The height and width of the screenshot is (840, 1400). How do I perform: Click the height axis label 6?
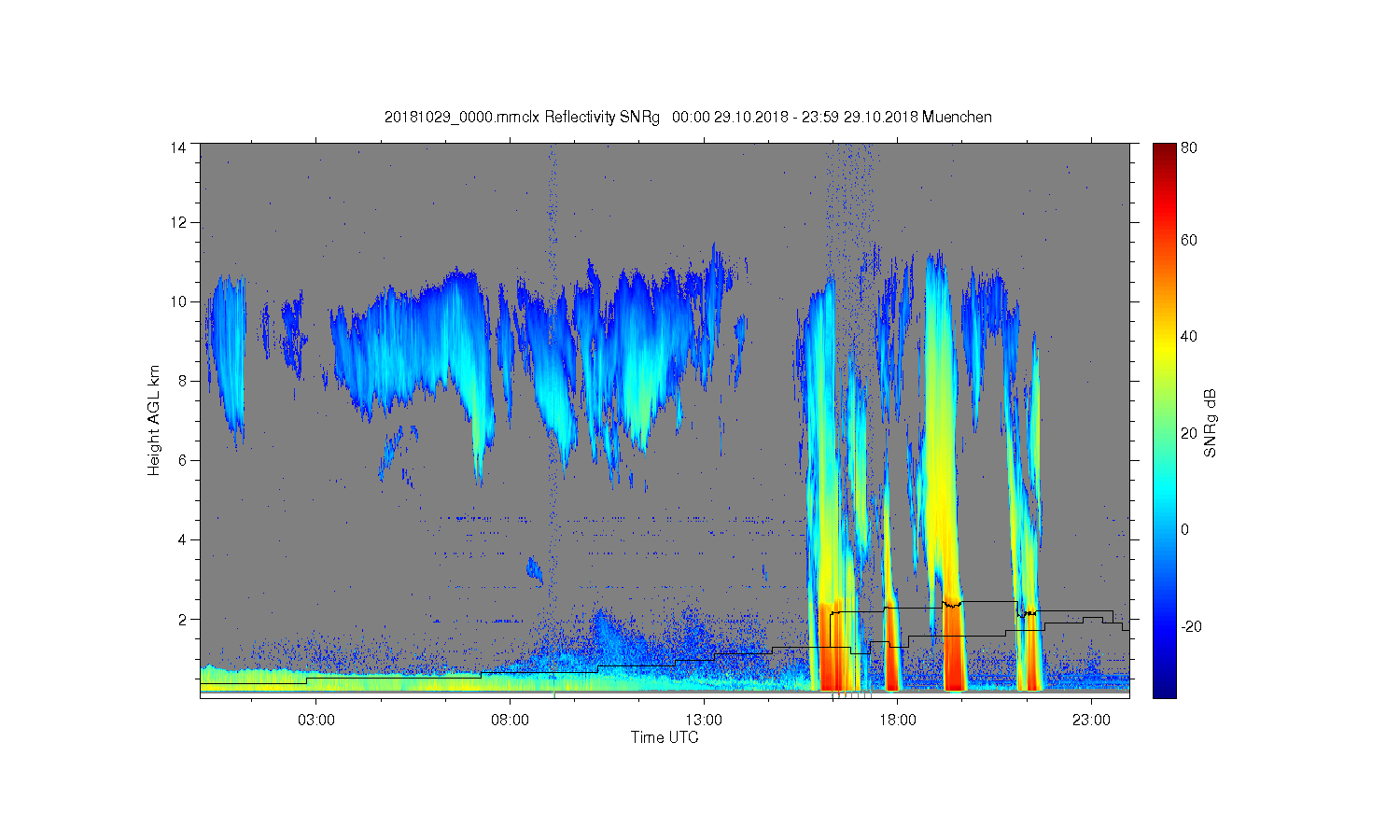point(182,460)
